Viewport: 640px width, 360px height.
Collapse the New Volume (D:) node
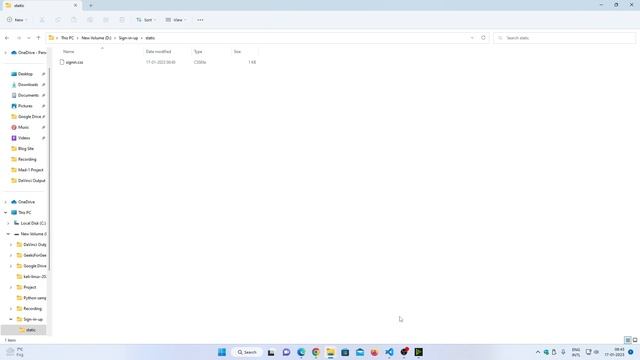(8, 234)
